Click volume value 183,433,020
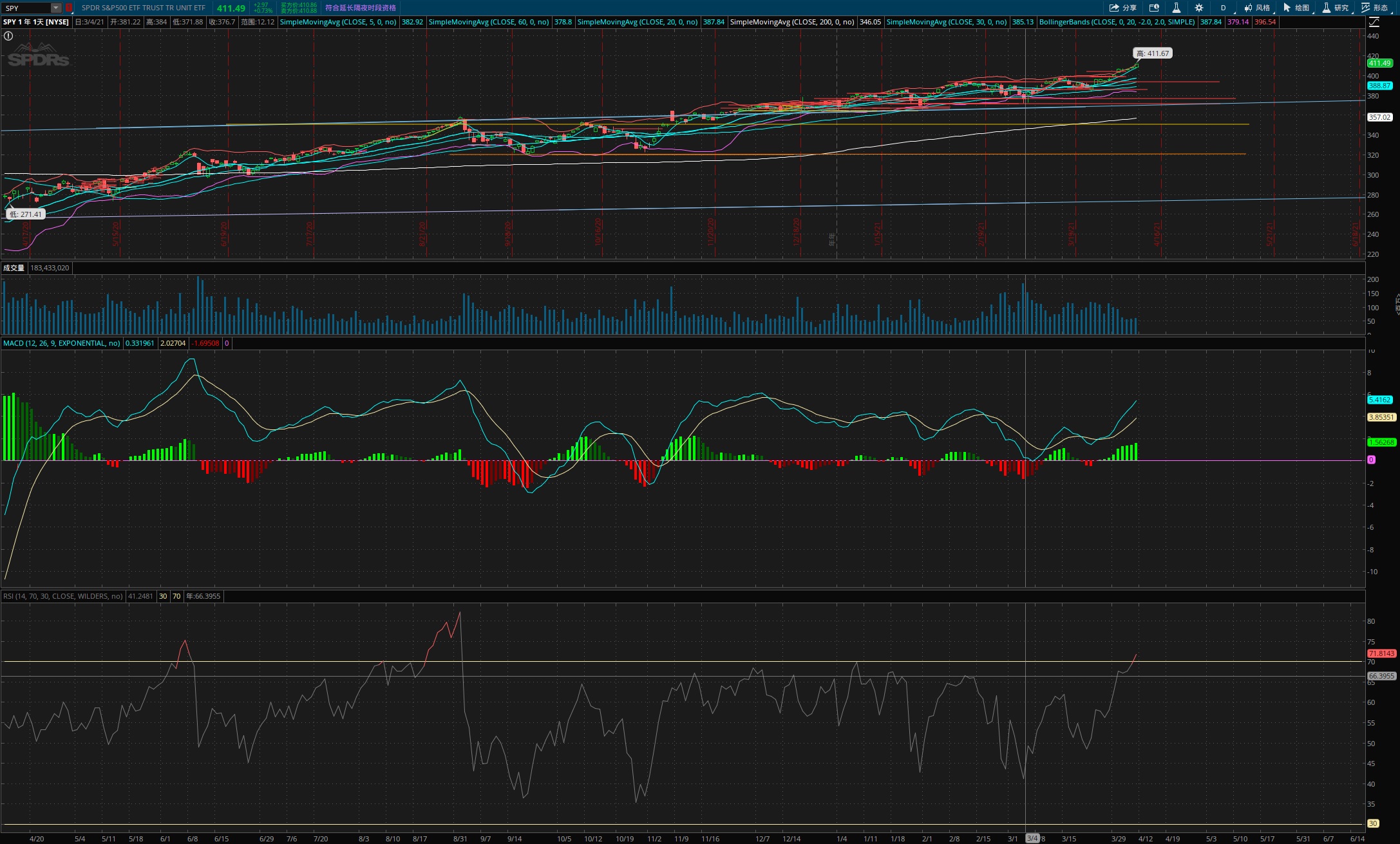1400x844 pixels. pos(50,268)
